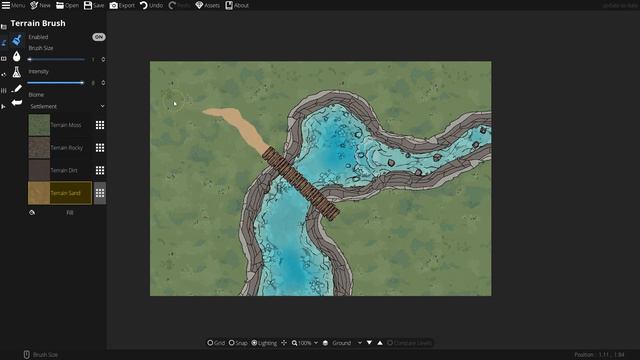Viewport: 640px width, 360px height.
Task: Undo the last action
Action: (151, 5)
